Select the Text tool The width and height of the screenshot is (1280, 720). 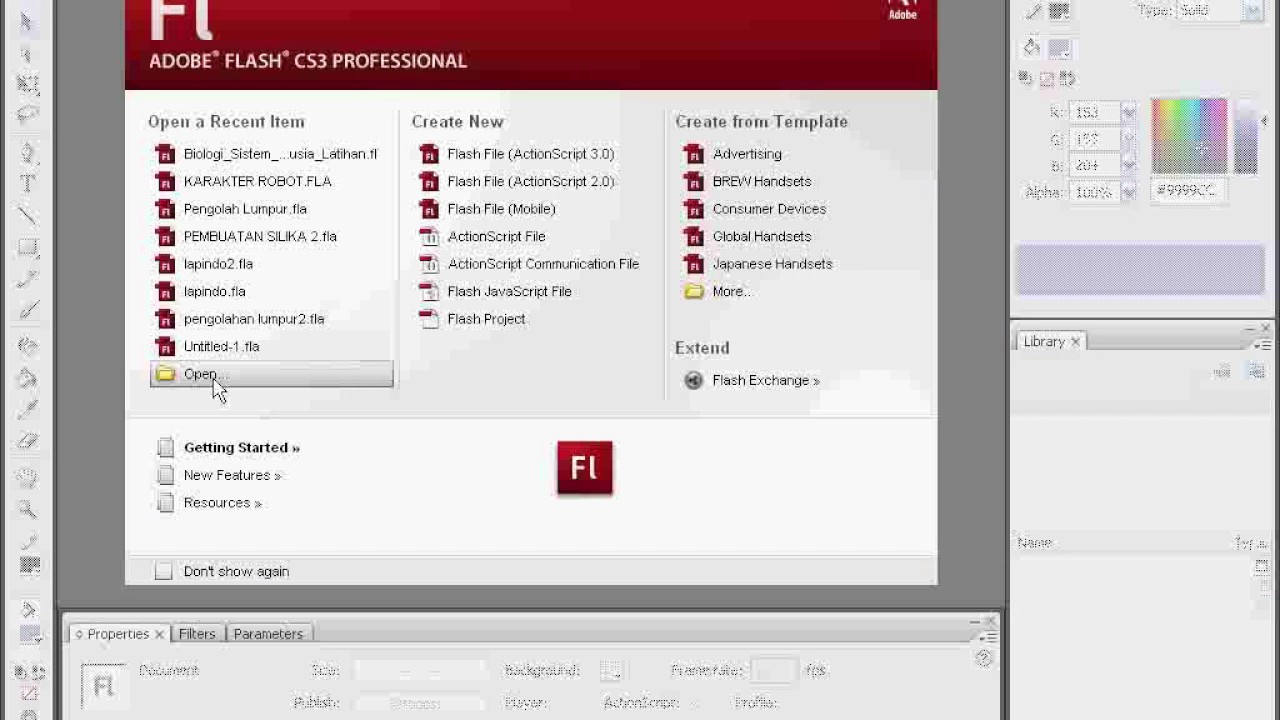[27, 184]
